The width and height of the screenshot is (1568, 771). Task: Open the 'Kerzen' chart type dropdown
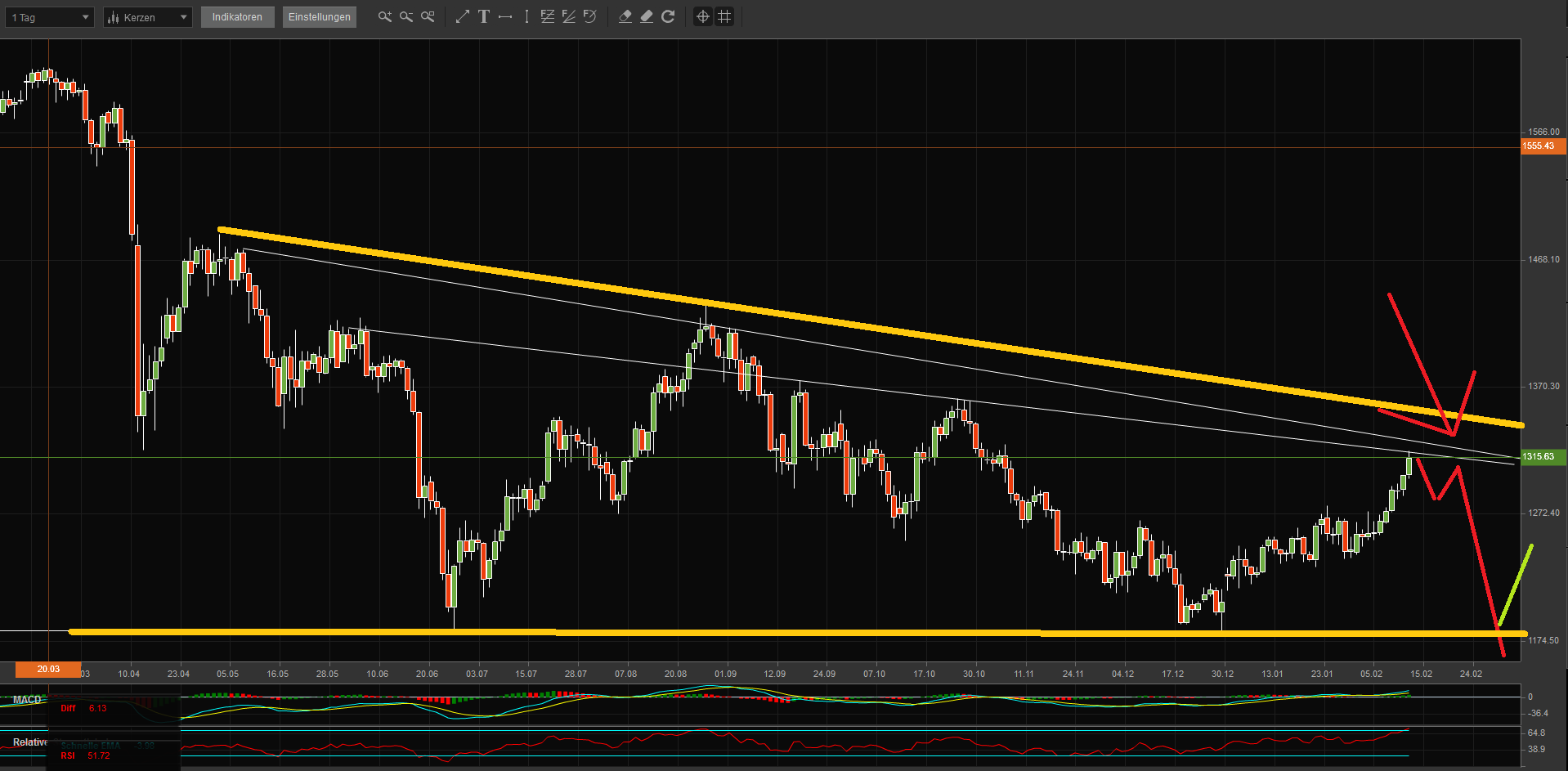click(147, 16)
